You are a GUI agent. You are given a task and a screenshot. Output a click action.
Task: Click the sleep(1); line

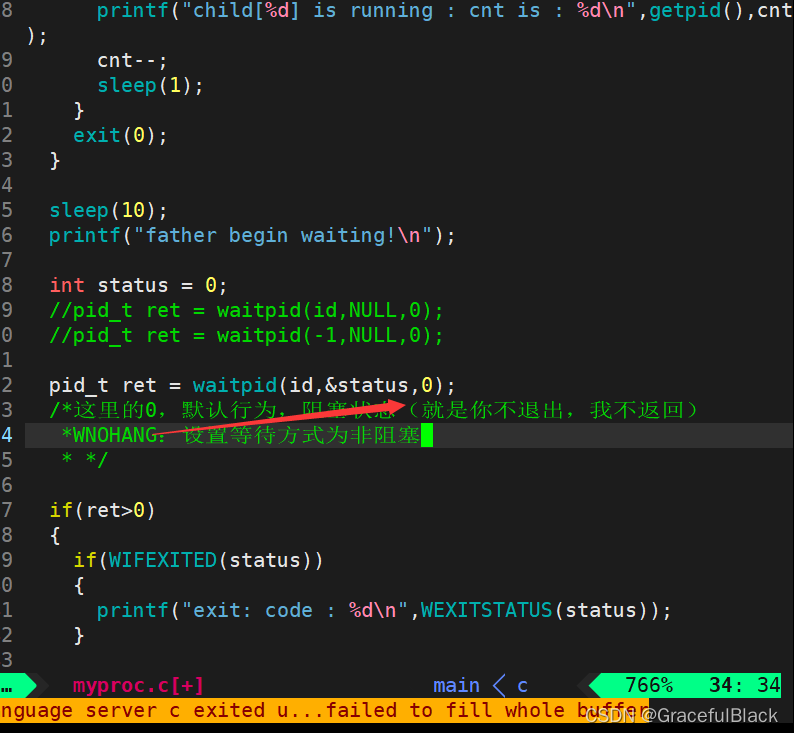point(150,86)
